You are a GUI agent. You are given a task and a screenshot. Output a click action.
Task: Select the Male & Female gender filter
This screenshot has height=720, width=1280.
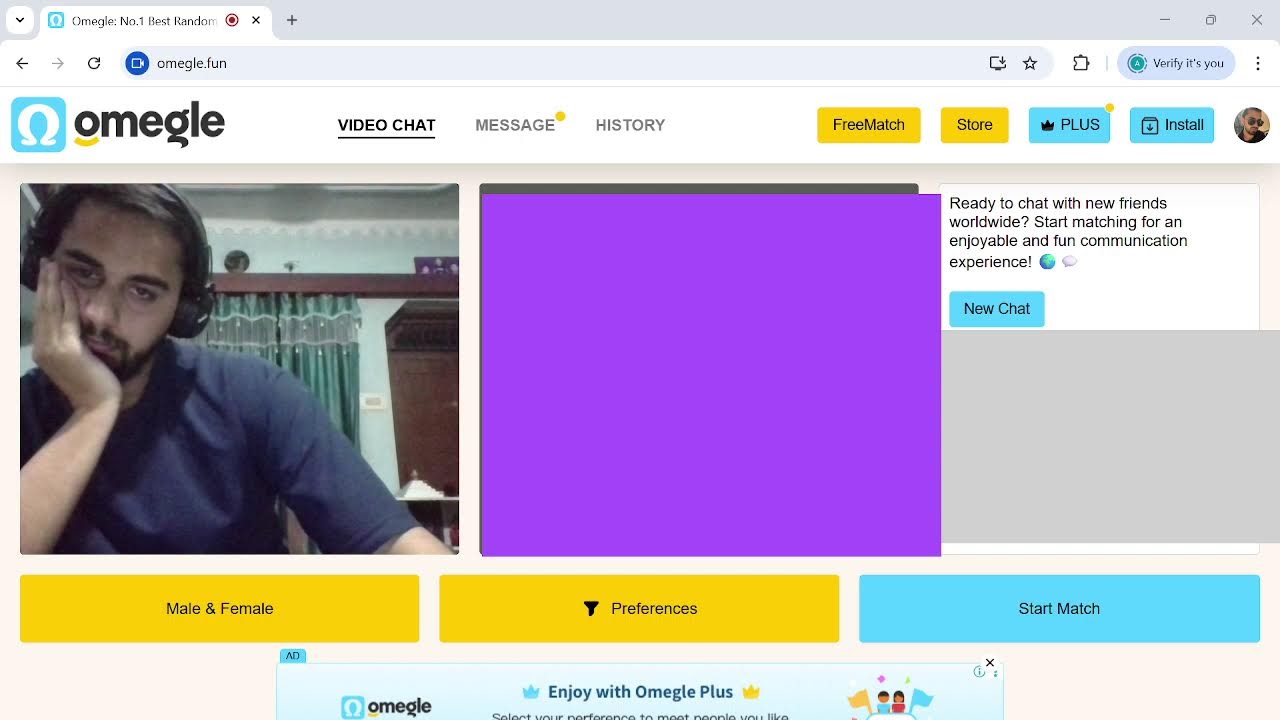click(x=219, y=608)
